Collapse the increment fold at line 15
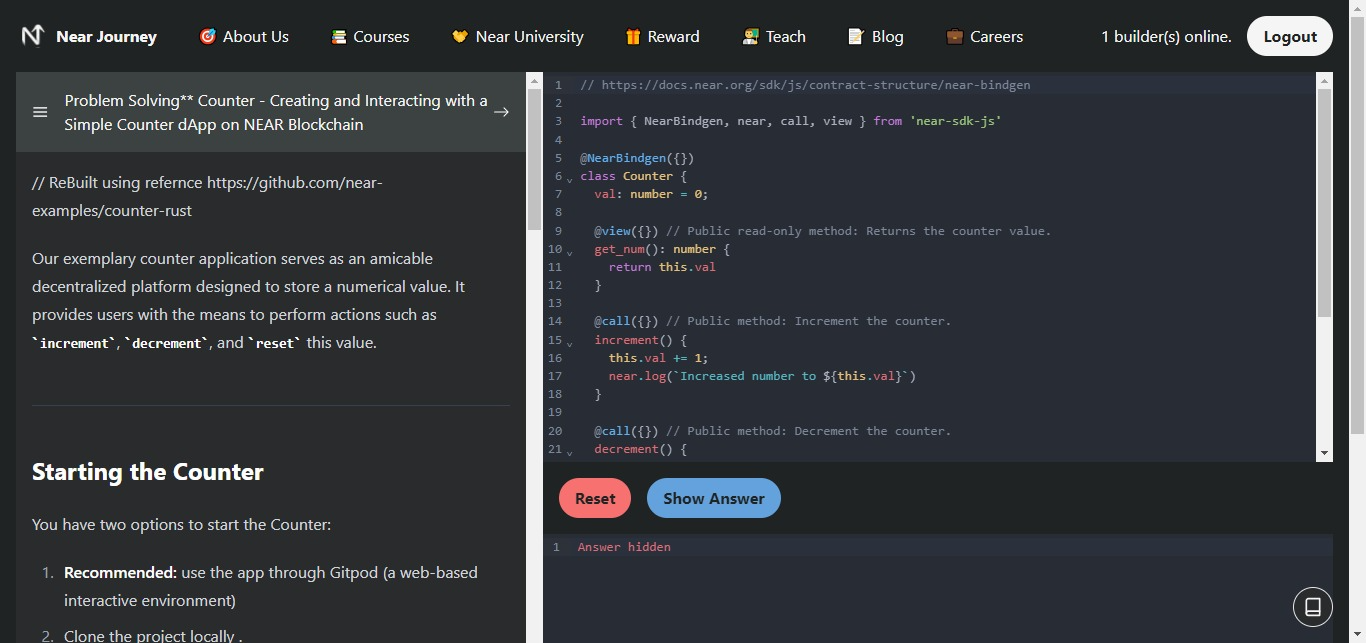The height and width of the screenshot is (643, 1366). [x=570, y=343]
